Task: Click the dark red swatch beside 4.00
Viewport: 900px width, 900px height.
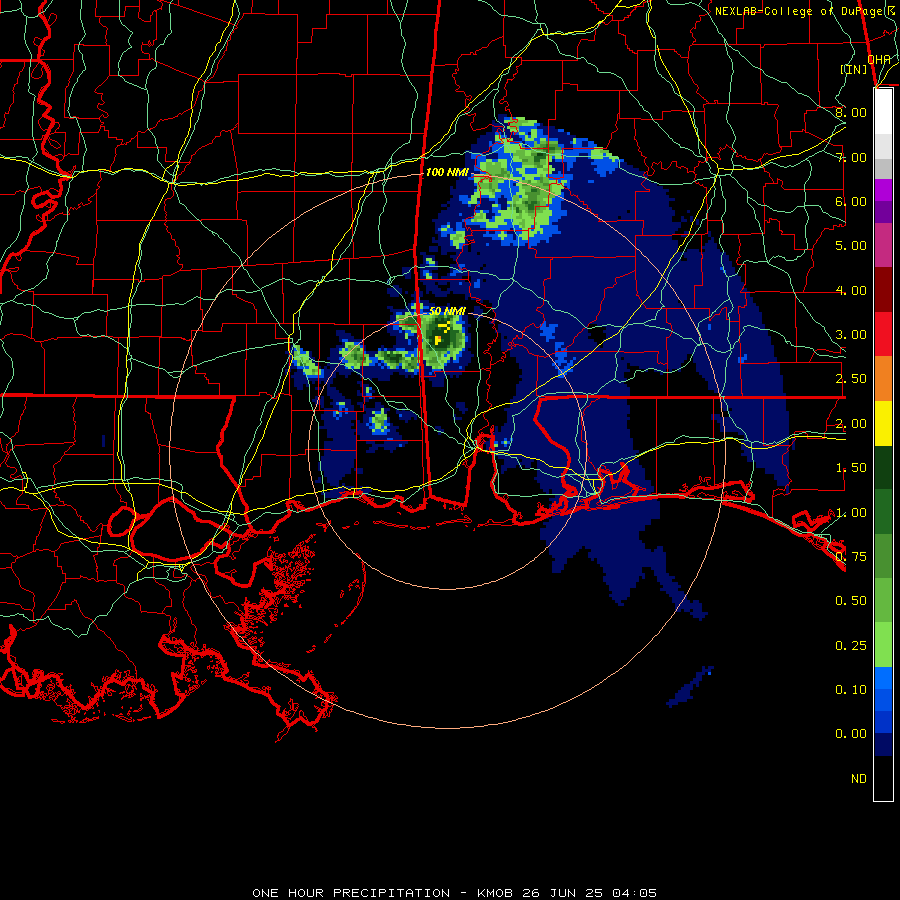Action: pos(883,290)
